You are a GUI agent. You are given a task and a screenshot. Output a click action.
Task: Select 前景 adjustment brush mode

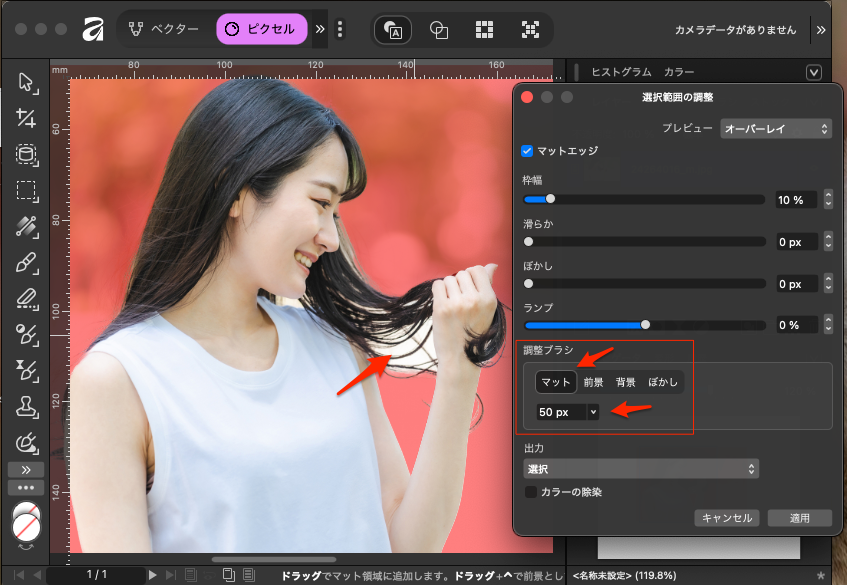click(593, 383)
